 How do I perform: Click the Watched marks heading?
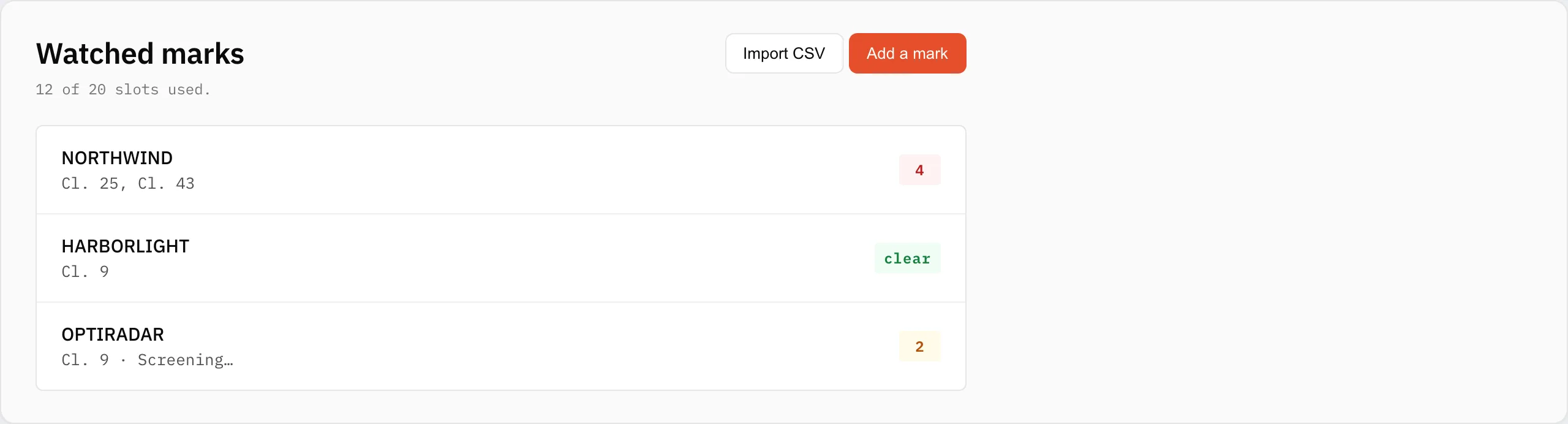click(x=140, y=54)
